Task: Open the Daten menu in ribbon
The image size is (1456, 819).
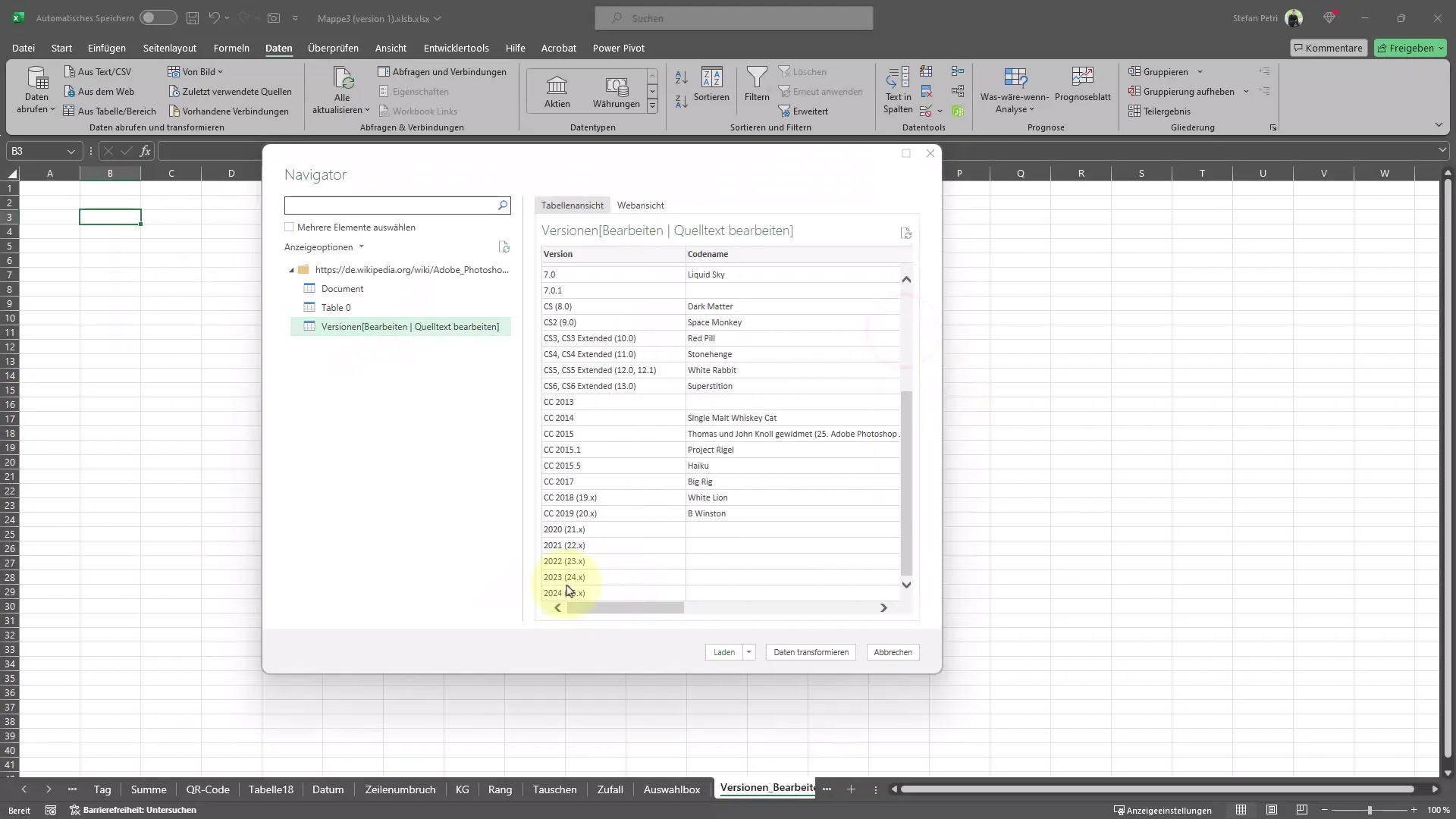Action: (x=278, y=48)
